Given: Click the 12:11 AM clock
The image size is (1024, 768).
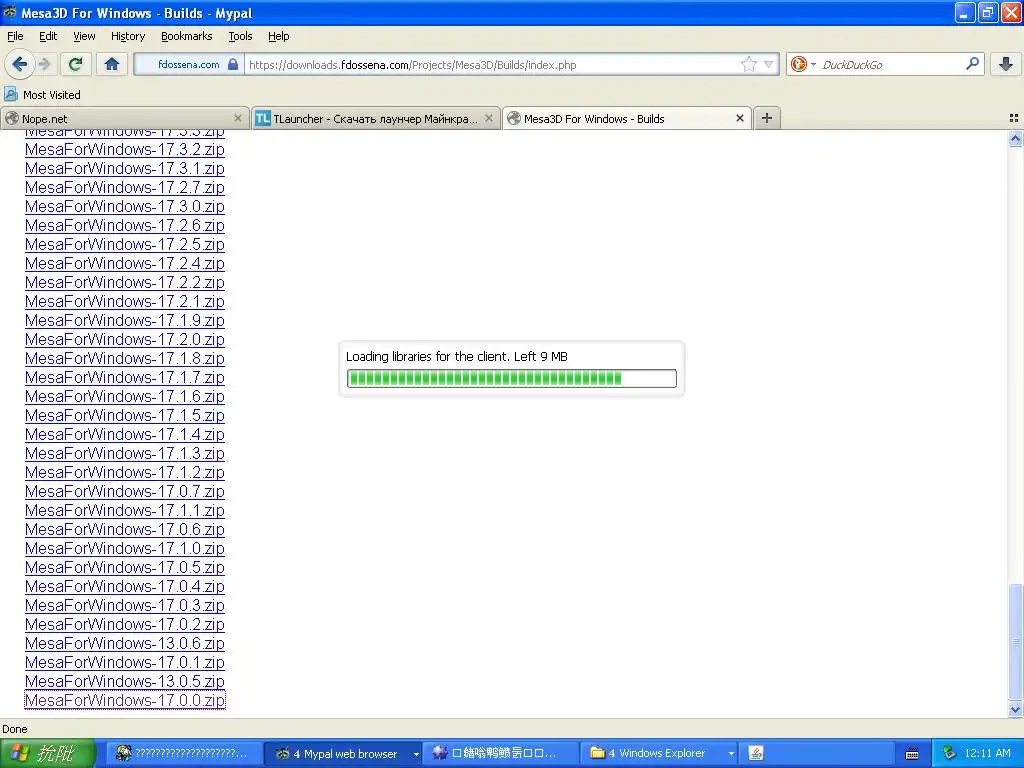Looking at the screenshot, I should coord(987,754).
